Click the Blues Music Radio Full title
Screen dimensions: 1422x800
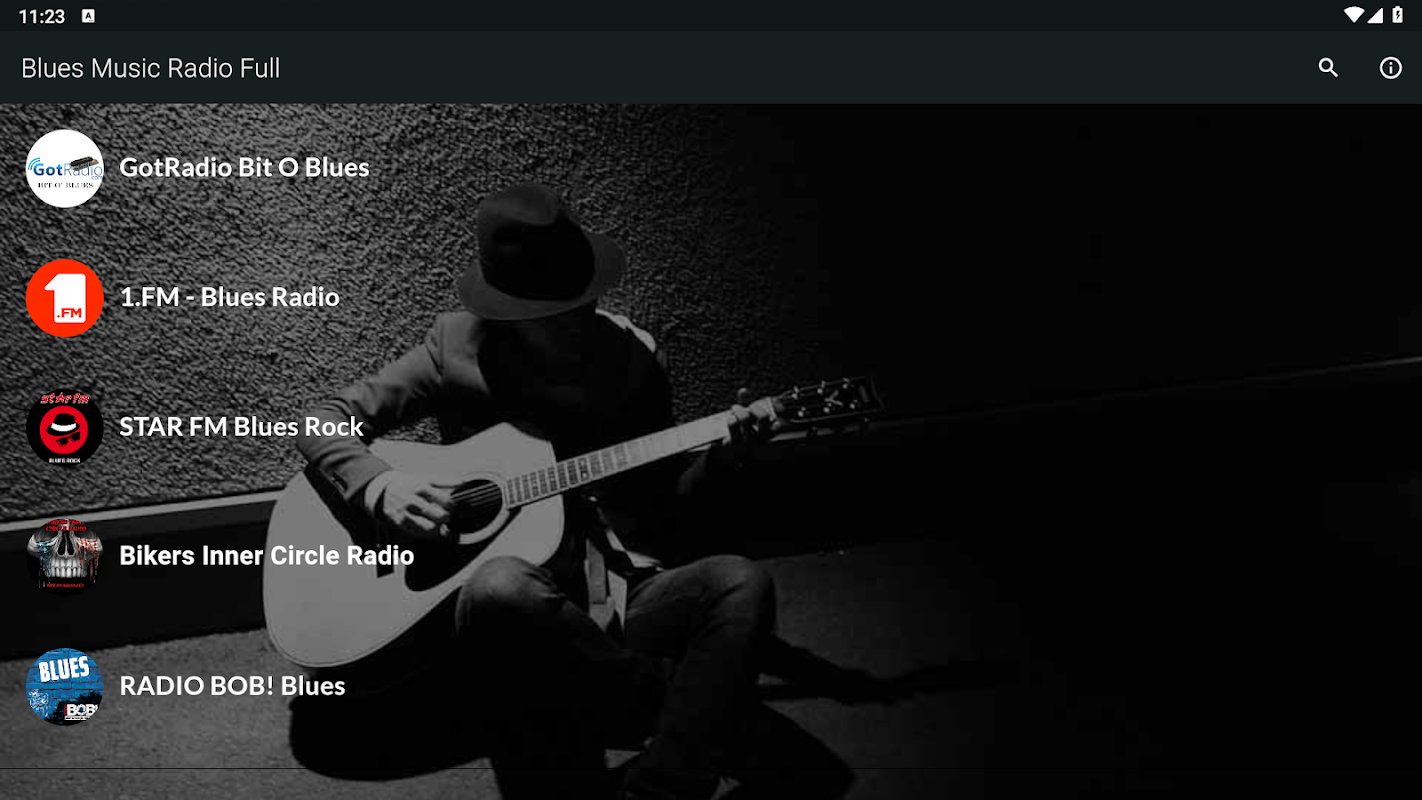pos(150,68)
